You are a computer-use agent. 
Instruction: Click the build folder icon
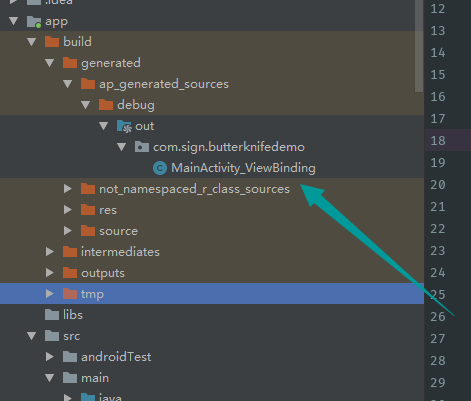pos(52,42)
